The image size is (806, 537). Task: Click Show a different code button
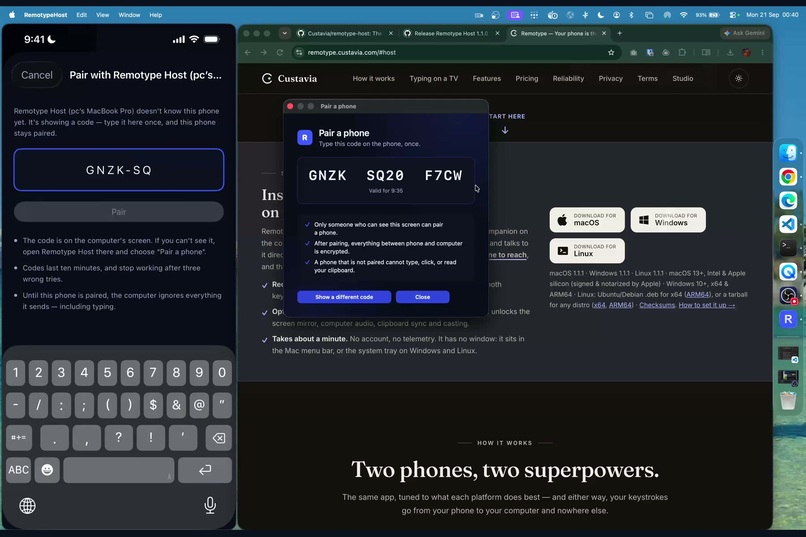coord(344,297)
